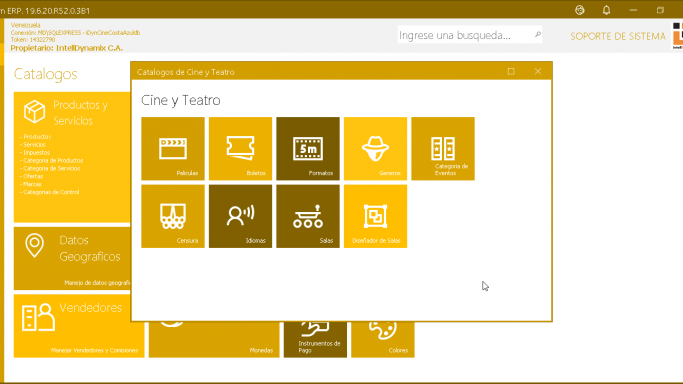Image resolution: width=683 pixels, height=384 pixels.
Task: Open the Idiomas languages tile
Action: (240, 216)
